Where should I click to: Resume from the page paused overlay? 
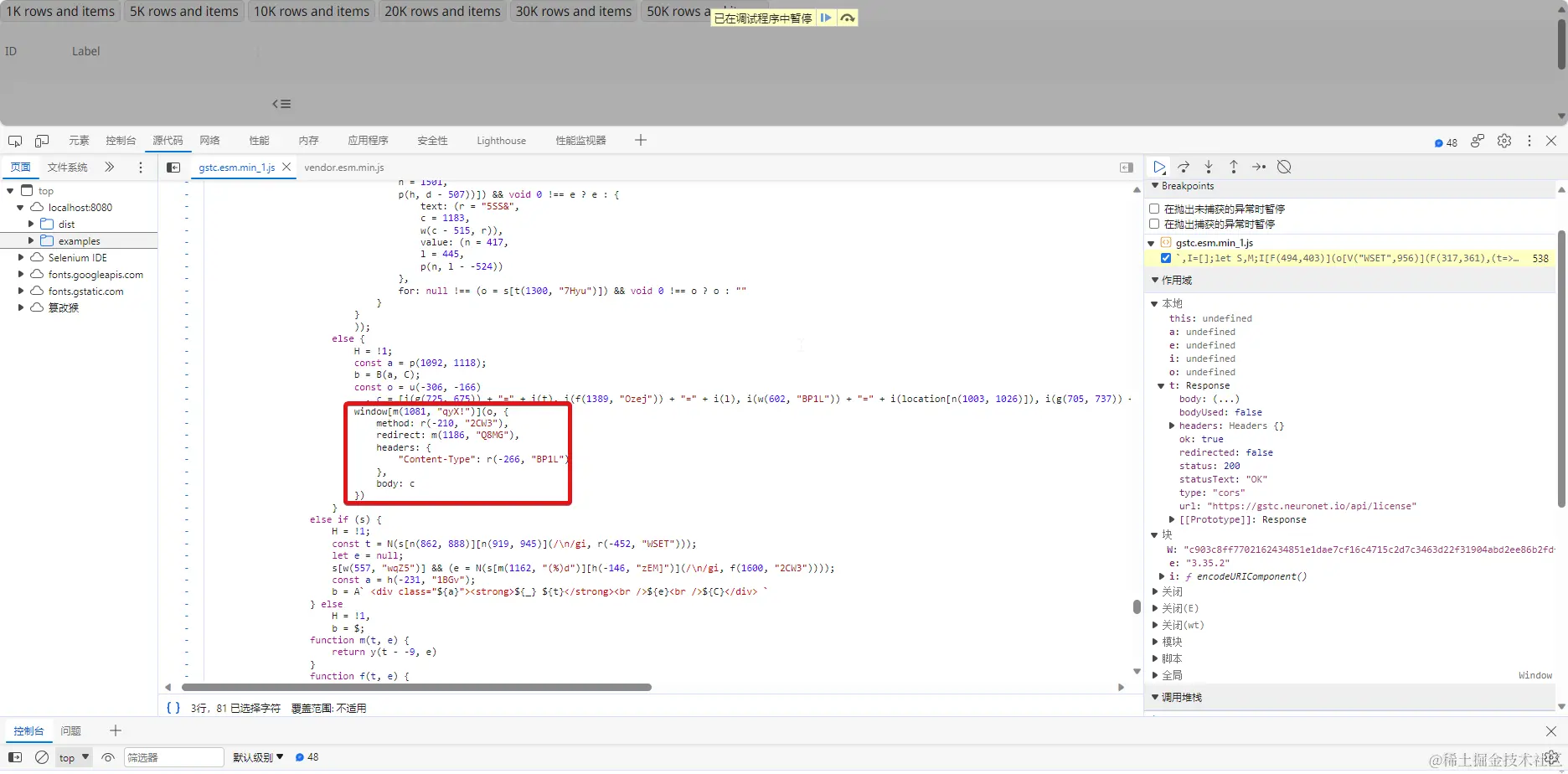(826, 18)
